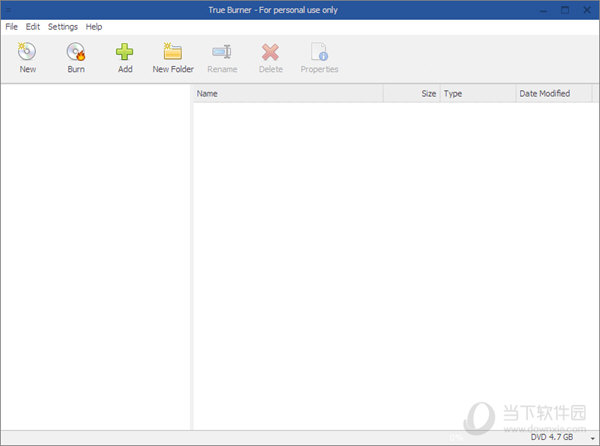Sort the list by Name column
Screen dimensions: 600x446
click(289, 94)
